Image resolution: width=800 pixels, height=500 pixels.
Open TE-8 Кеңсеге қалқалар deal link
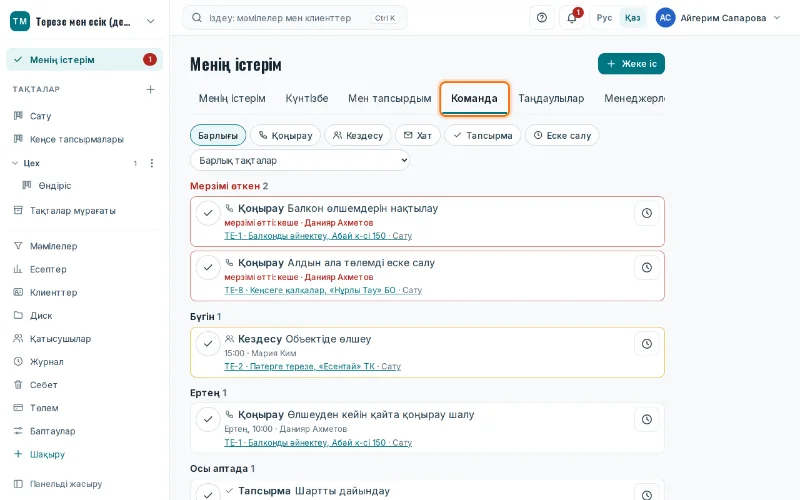pos(323,290)
